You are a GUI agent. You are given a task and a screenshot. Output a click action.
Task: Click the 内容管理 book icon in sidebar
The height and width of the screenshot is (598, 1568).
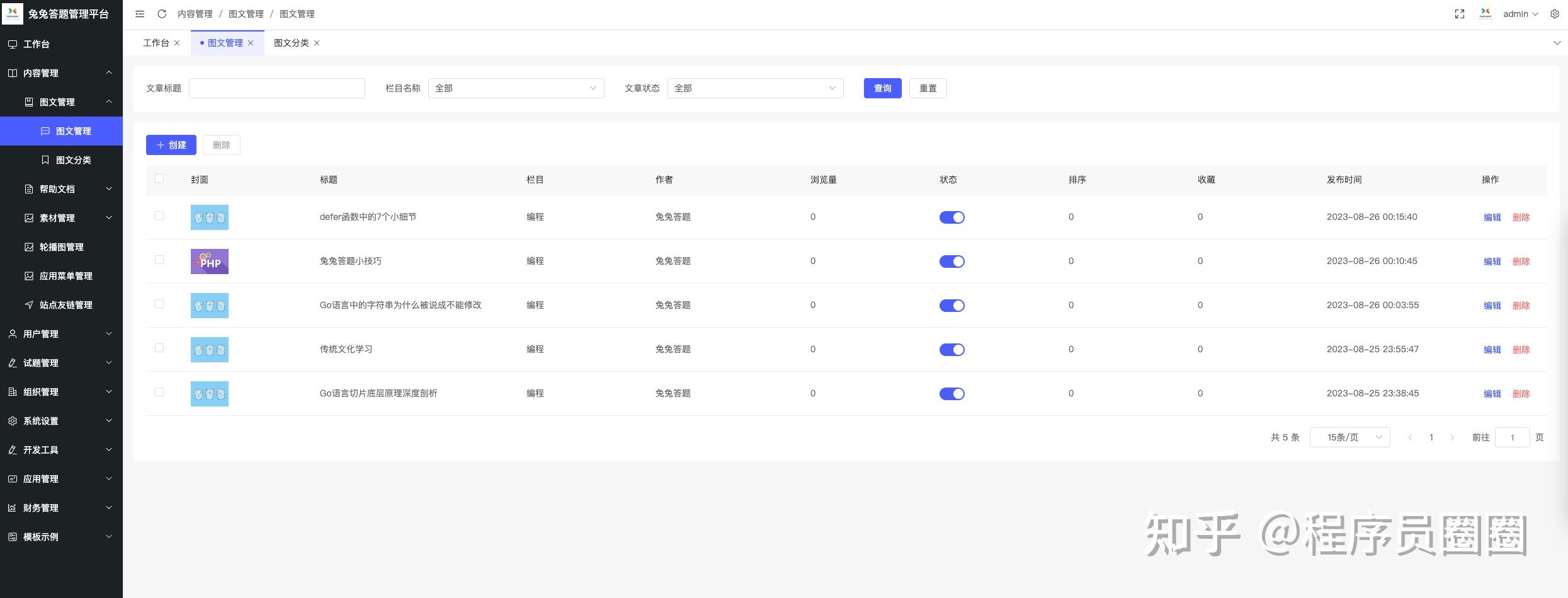click(13, 73)
